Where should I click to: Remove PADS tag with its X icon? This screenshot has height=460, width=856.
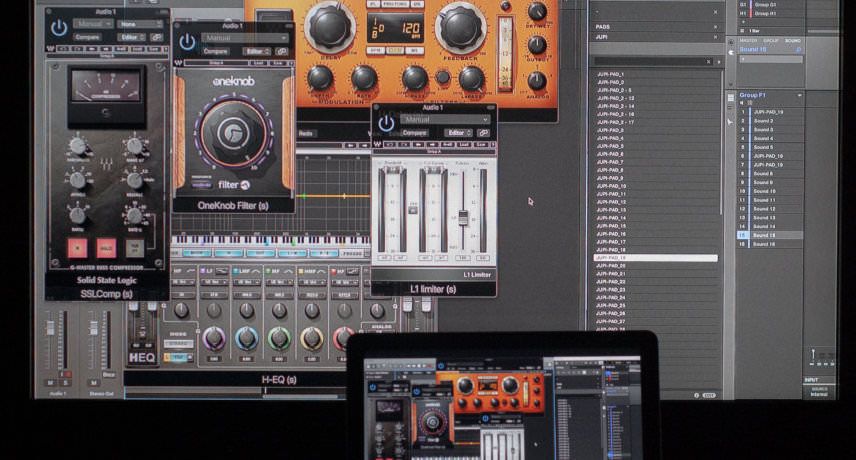point(715,27)
